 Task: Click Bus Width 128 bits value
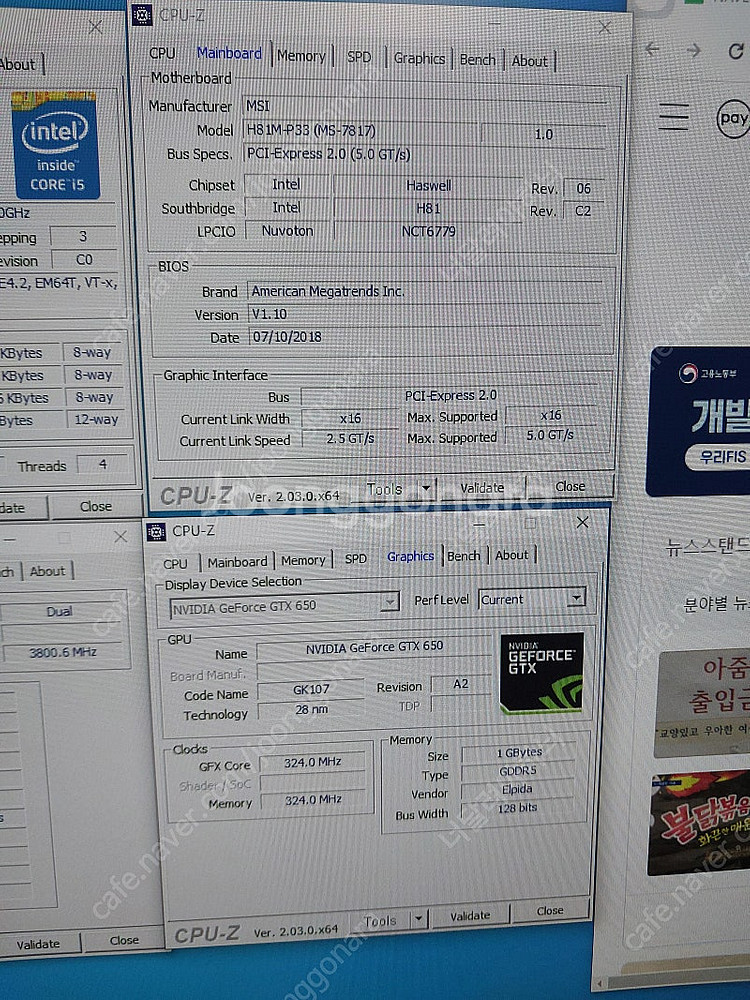517,808
